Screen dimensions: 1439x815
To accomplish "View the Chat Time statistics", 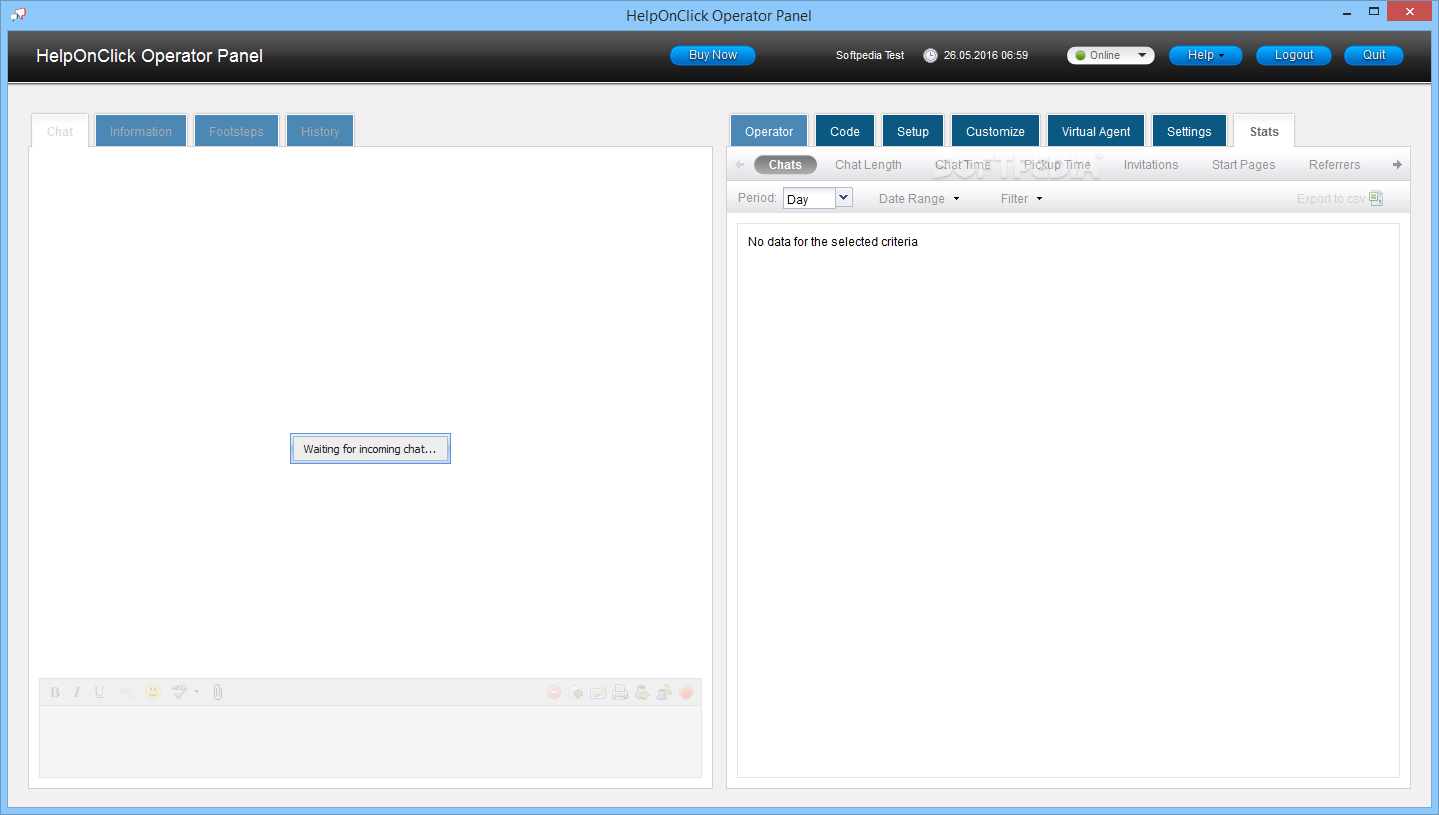I will pyautogui.click(x=963, y=165).
